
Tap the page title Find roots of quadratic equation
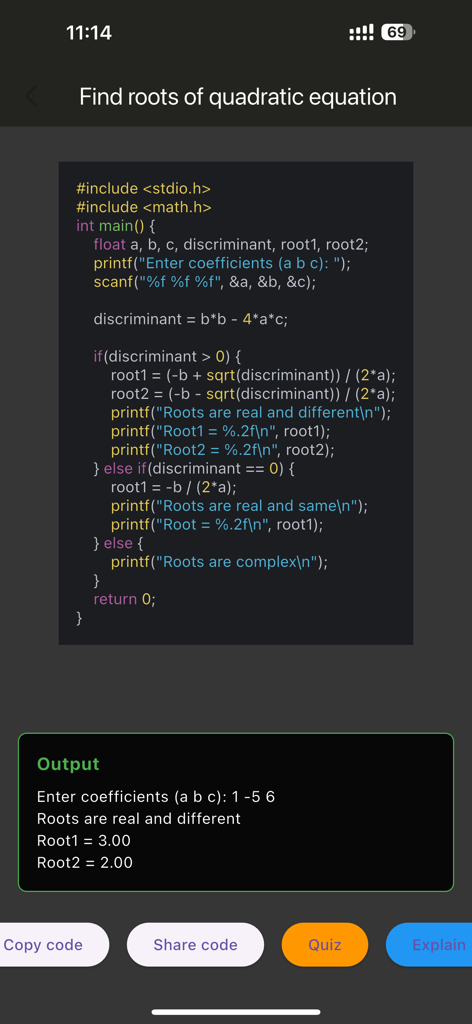[238, 97]
